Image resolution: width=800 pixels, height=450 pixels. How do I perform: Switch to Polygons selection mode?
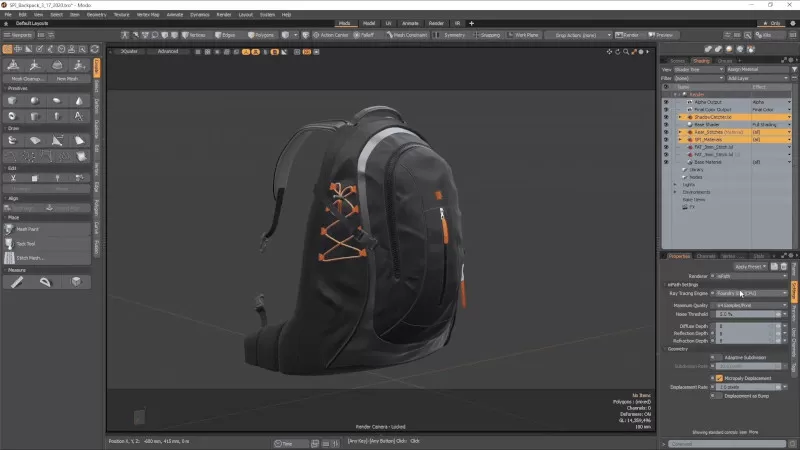pos(260,34)
